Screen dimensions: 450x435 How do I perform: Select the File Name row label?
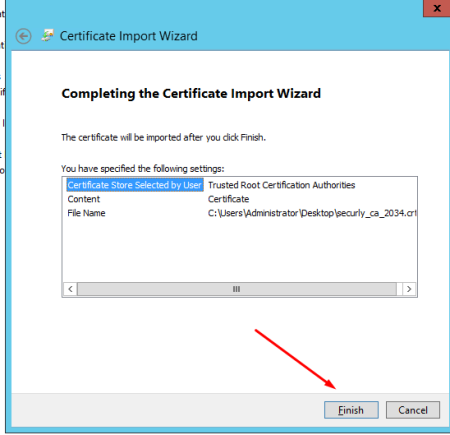tap(86, 213)
